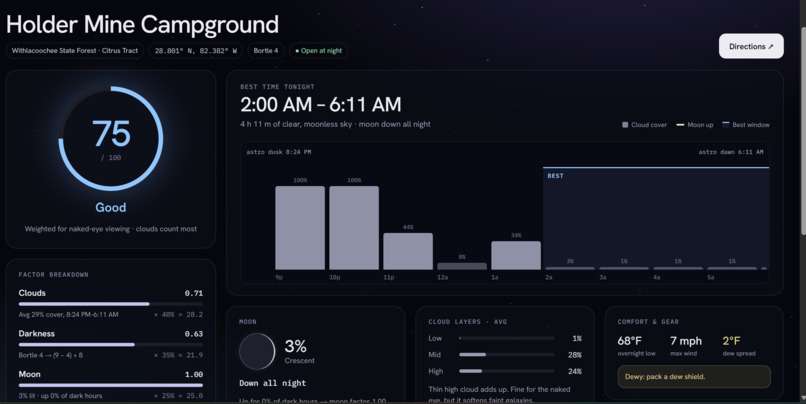Viewport: 806px width, 404px height.
Task: Click the Darkness score value 0.63
Action: click(194, 334)
